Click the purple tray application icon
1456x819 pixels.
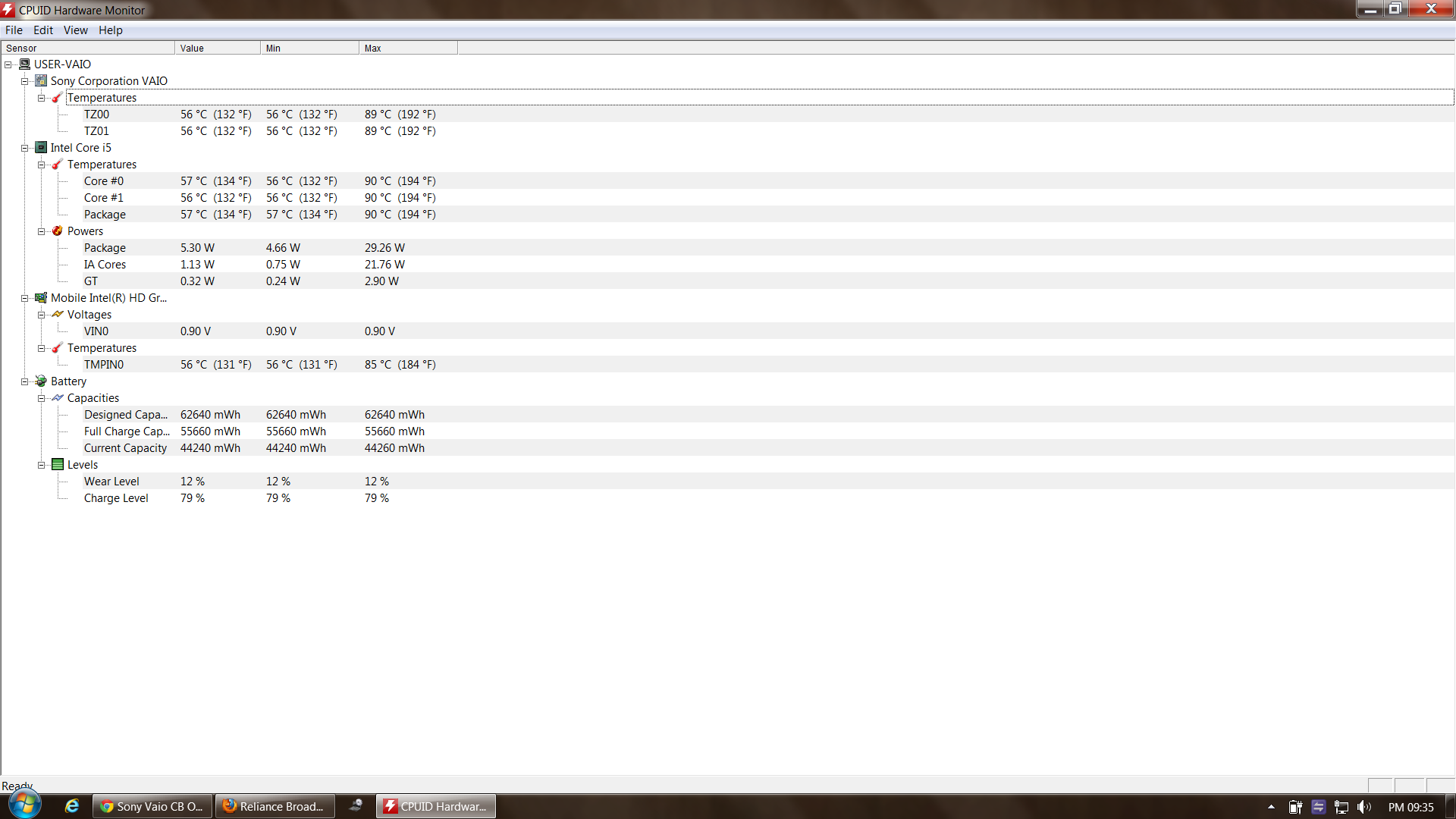[x=1318, y=807]
